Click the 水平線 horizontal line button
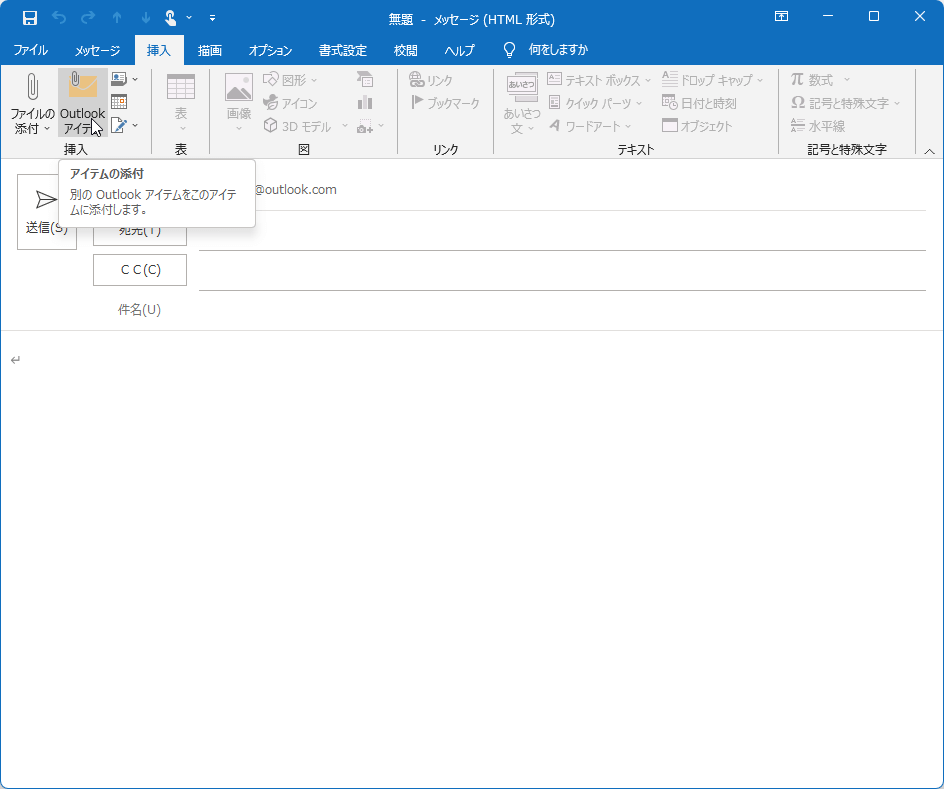The image size is (944, 789). (x=818, y=126)
